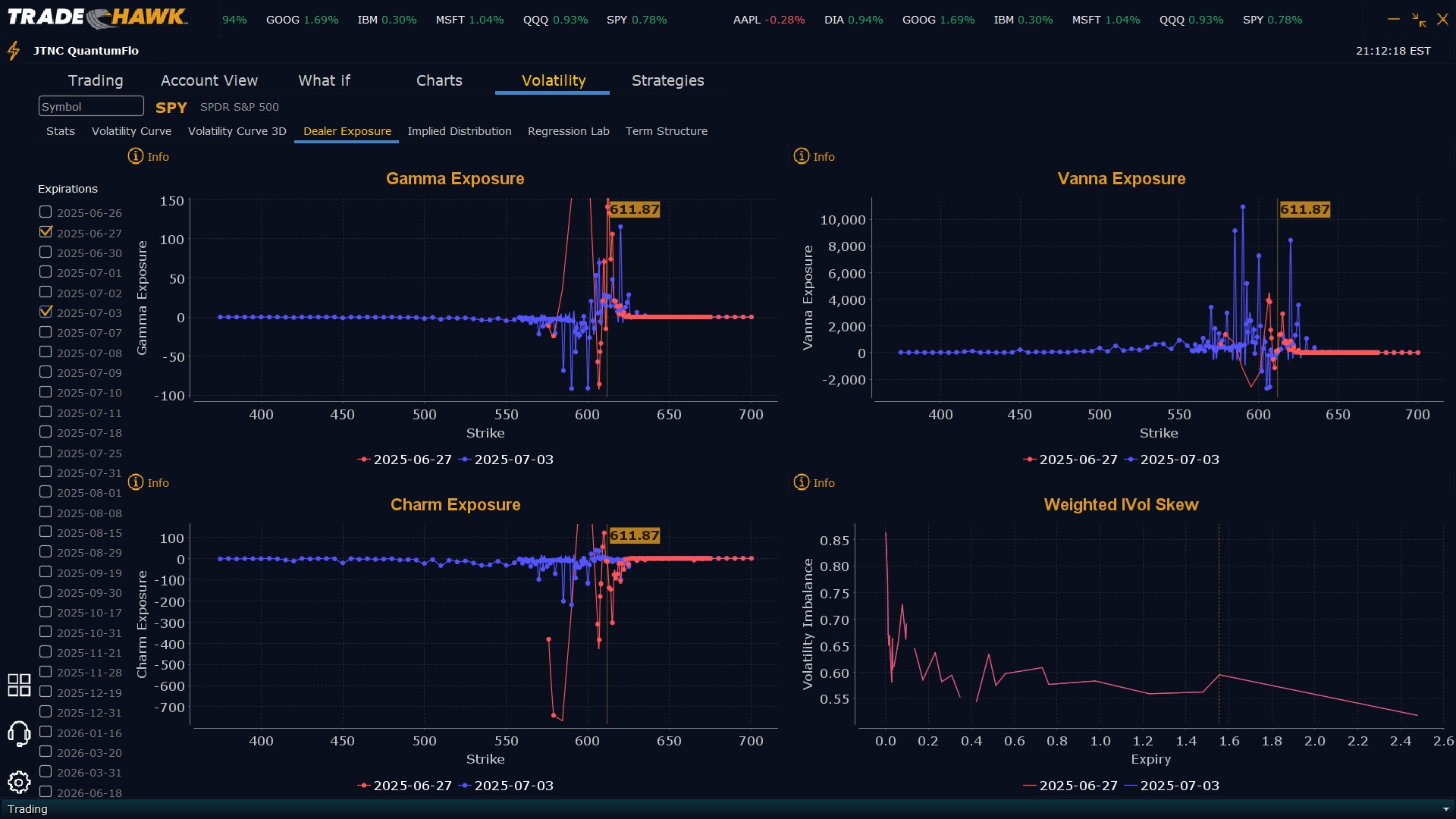
Task: Open the settings gear icon
Action: click(19, 782)
